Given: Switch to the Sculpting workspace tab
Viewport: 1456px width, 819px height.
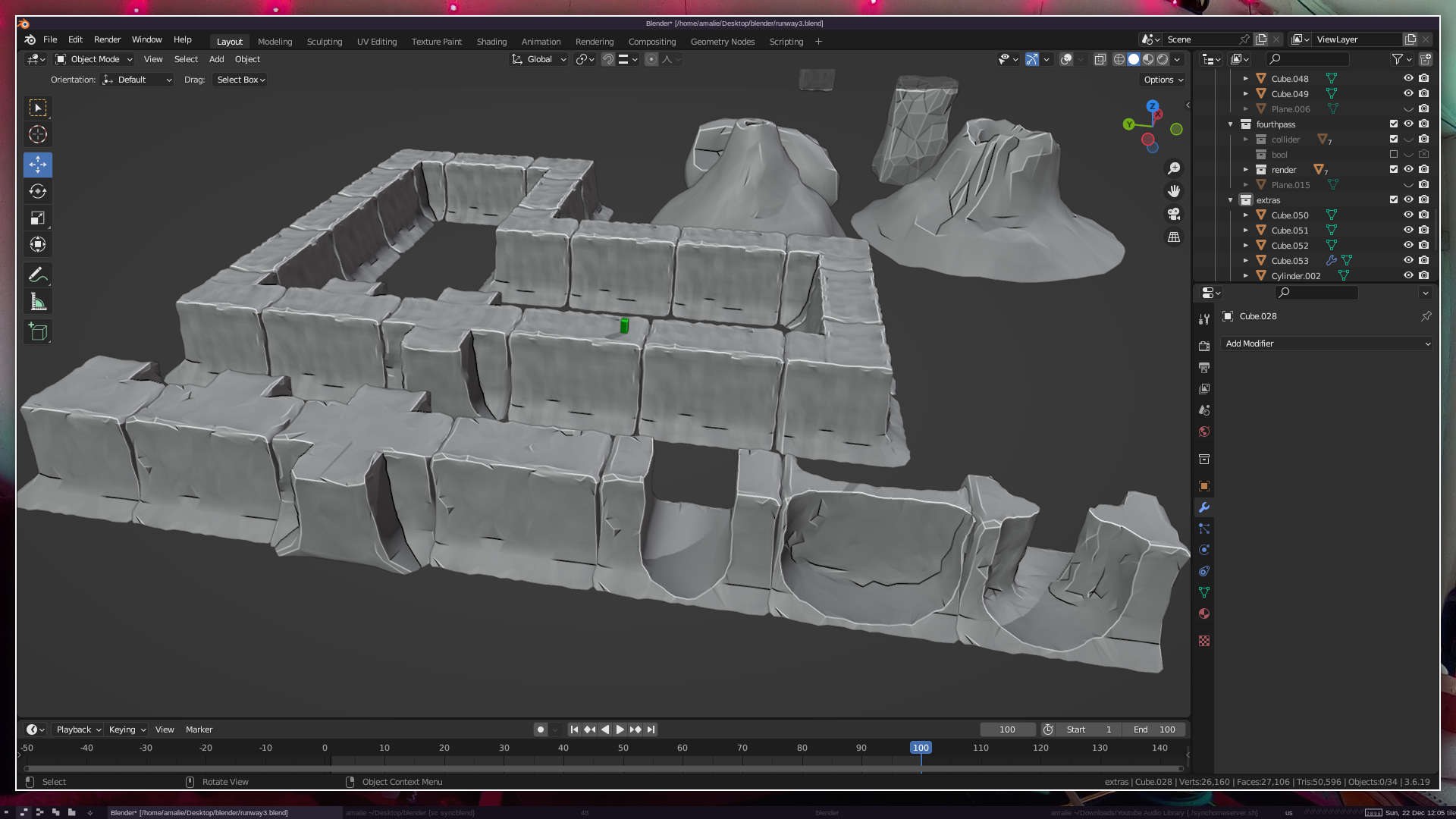Looking at the screenshot, I should tap(325, 42).
